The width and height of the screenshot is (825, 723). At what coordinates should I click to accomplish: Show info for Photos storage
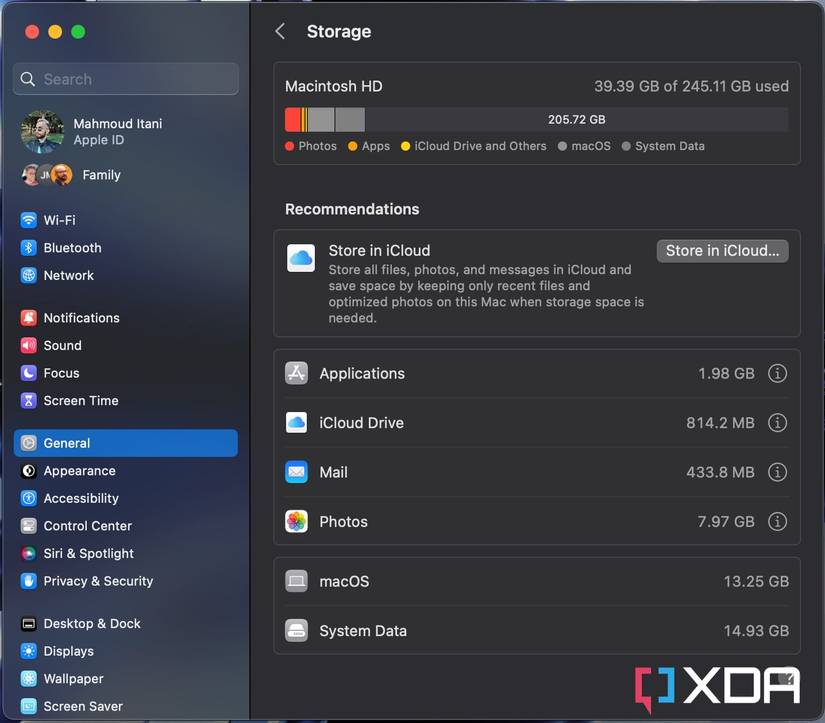tap(777, 521)
